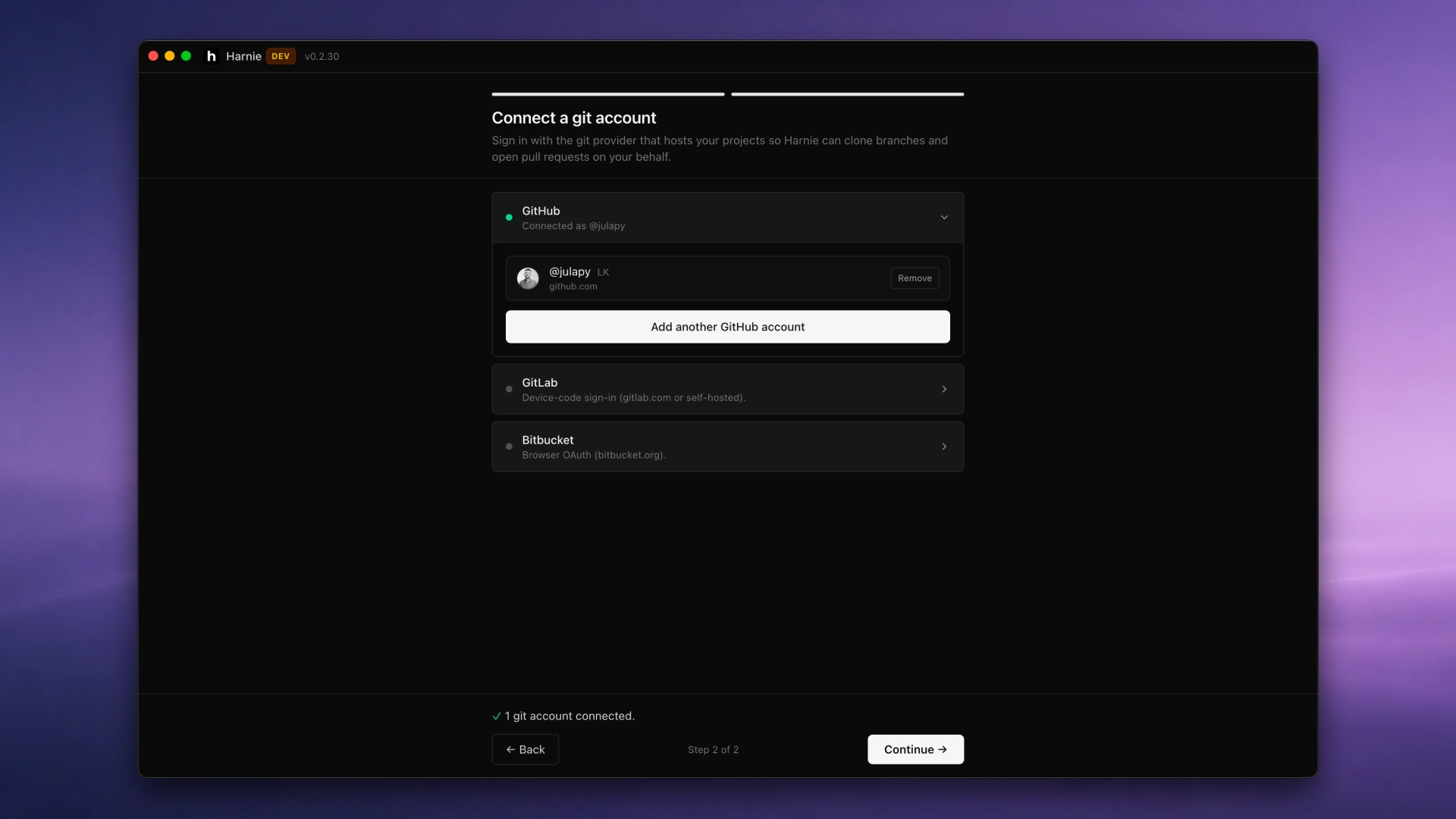Click the 'github.com' host label
The height and width of the screenshot is (819, 1456).
pos(573,287)
